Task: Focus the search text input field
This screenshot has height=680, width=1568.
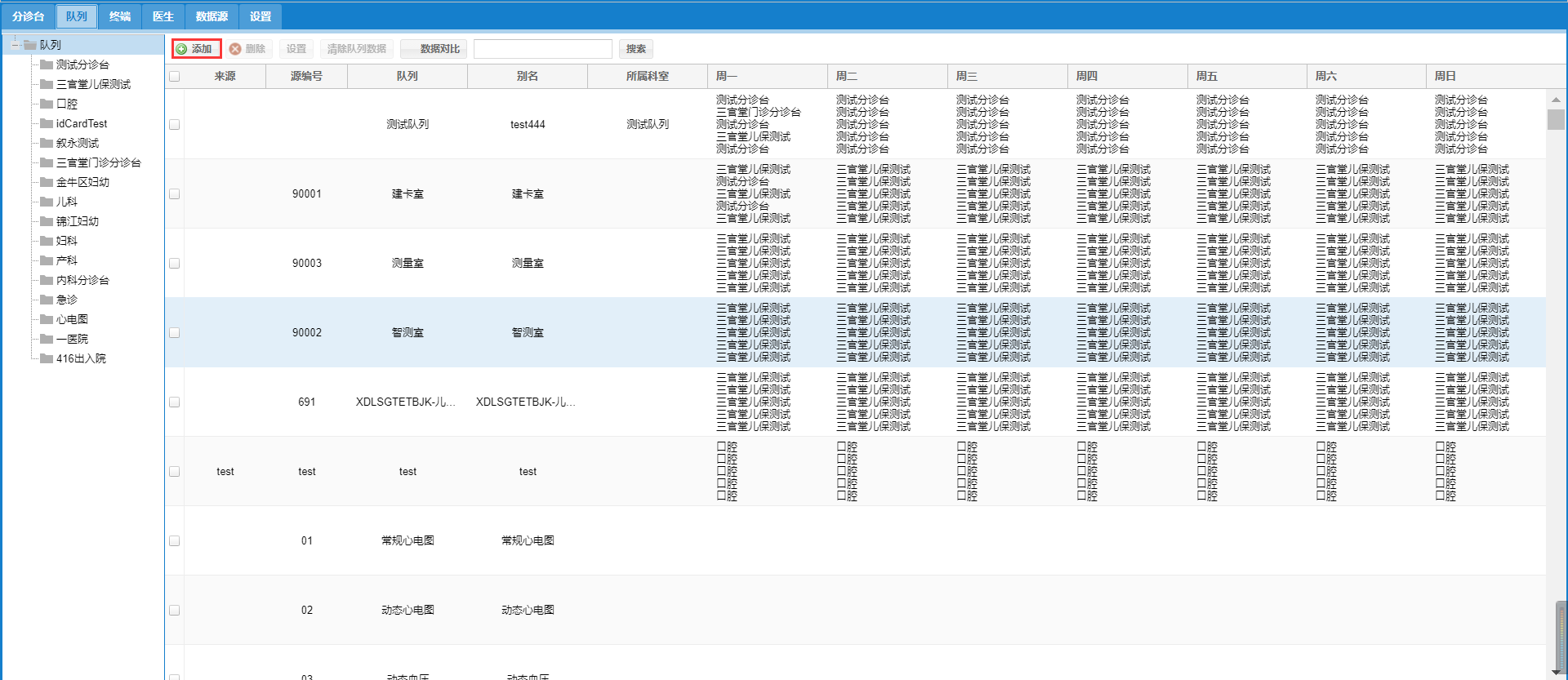Action: click(543, 49)
